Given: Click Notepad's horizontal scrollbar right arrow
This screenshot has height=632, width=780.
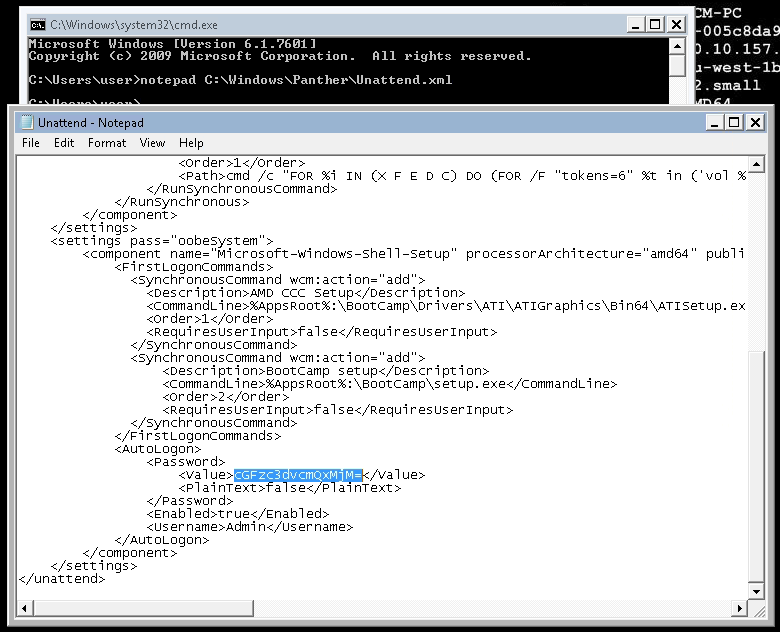Looking at the screenshot, I should 739,606.
